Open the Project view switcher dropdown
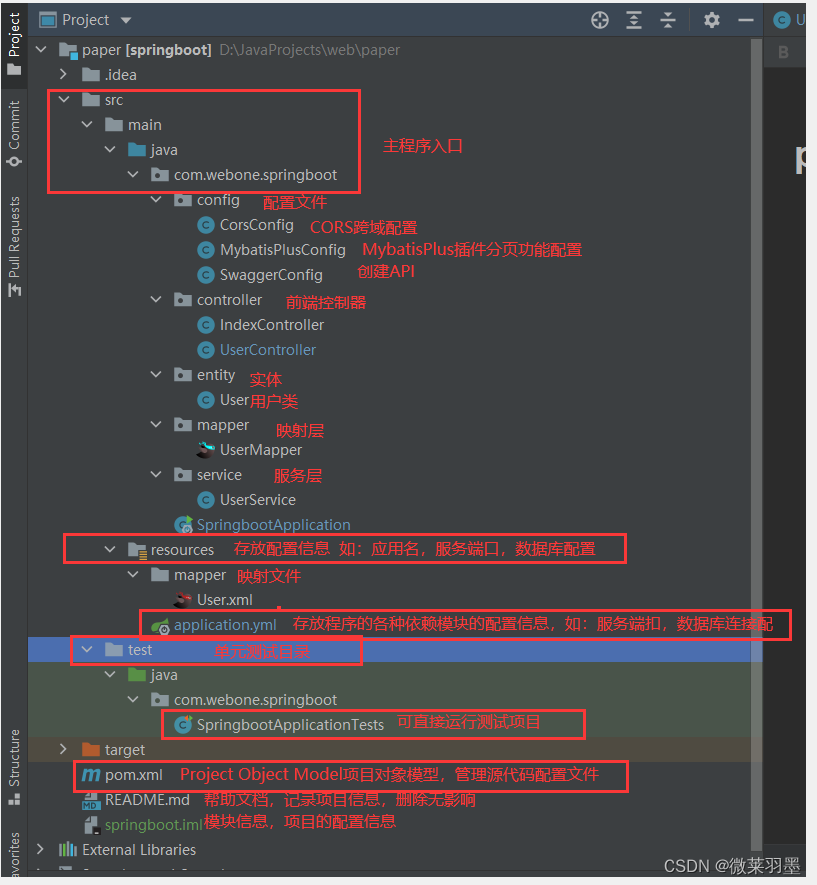Screen dimensions: 817x885 124,19
